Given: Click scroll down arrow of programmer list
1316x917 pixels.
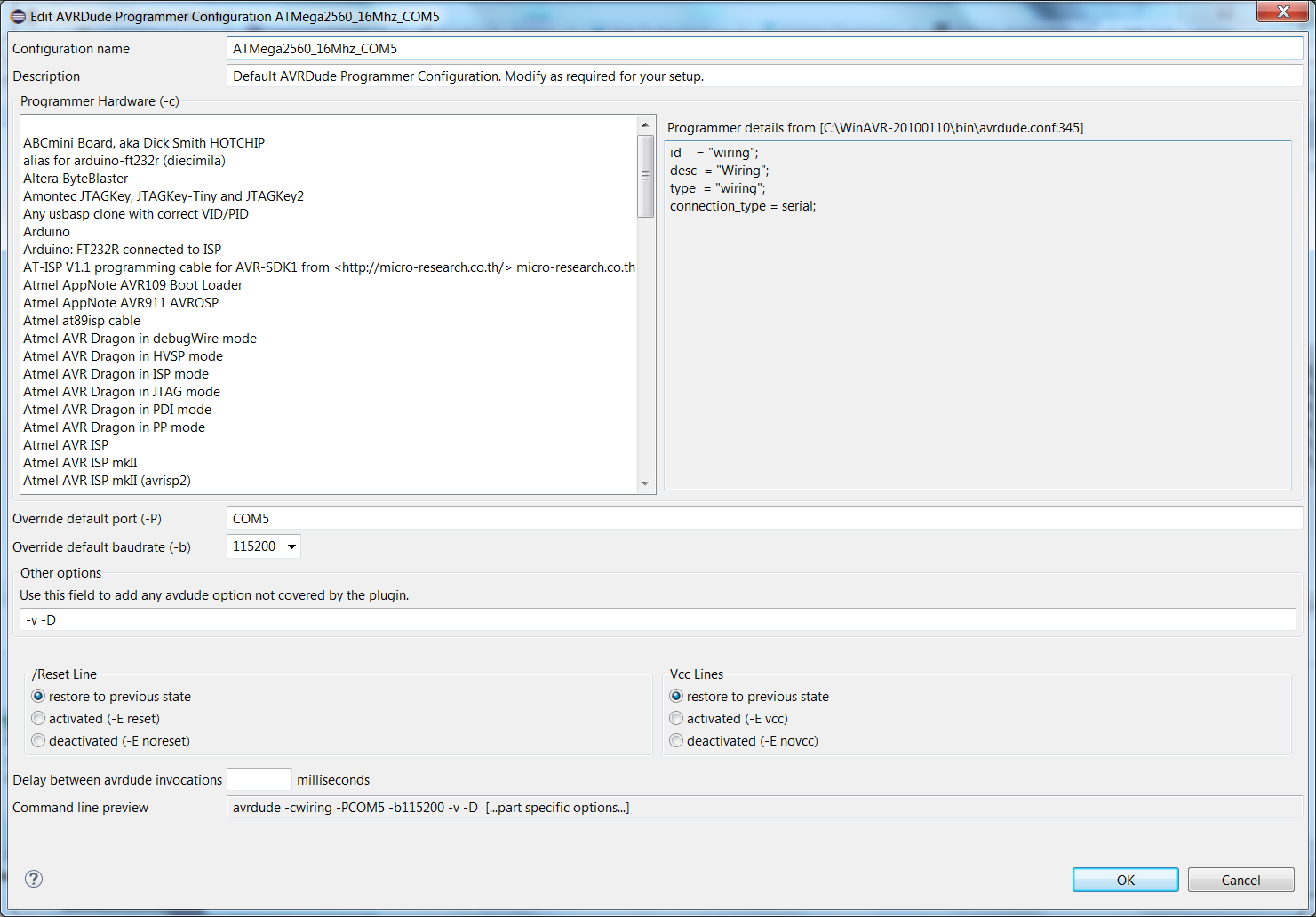Looking at the screenshot, I should pos(646,483).
